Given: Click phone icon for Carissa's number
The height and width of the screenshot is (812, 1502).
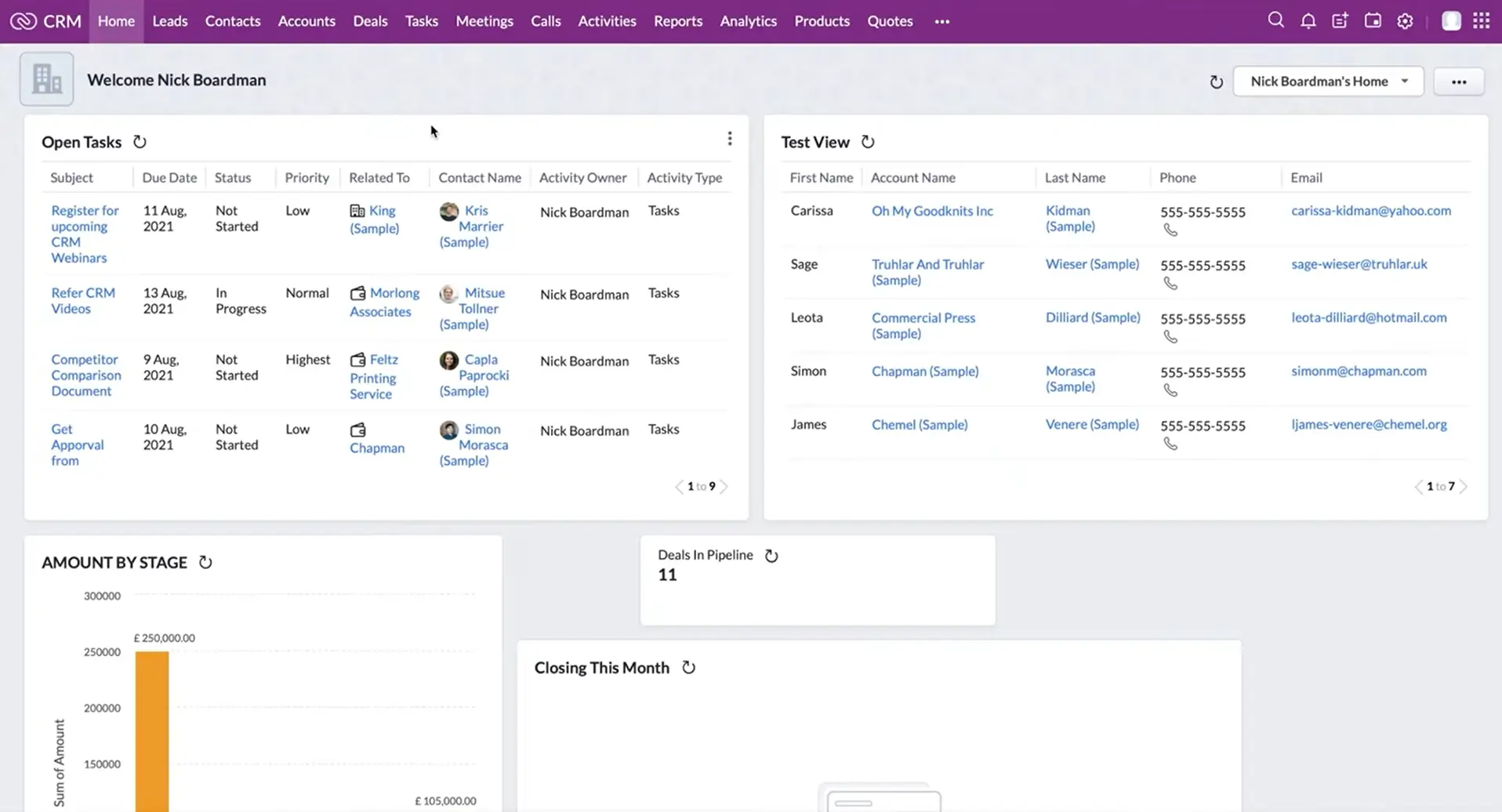Looking at the screenshot, I should tap(1170, 230).
